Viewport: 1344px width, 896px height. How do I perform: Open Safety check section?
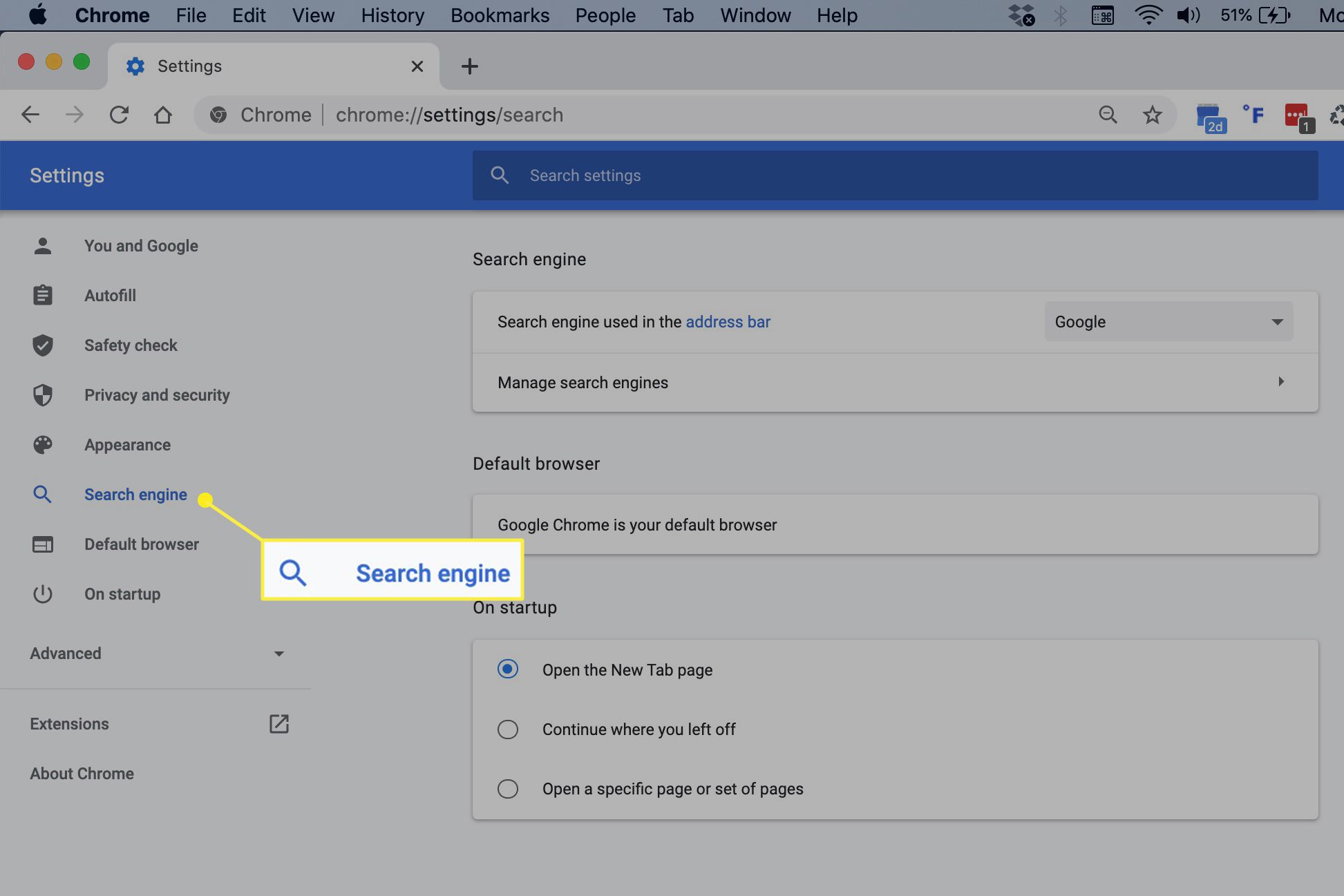click(x=131, y=345)
